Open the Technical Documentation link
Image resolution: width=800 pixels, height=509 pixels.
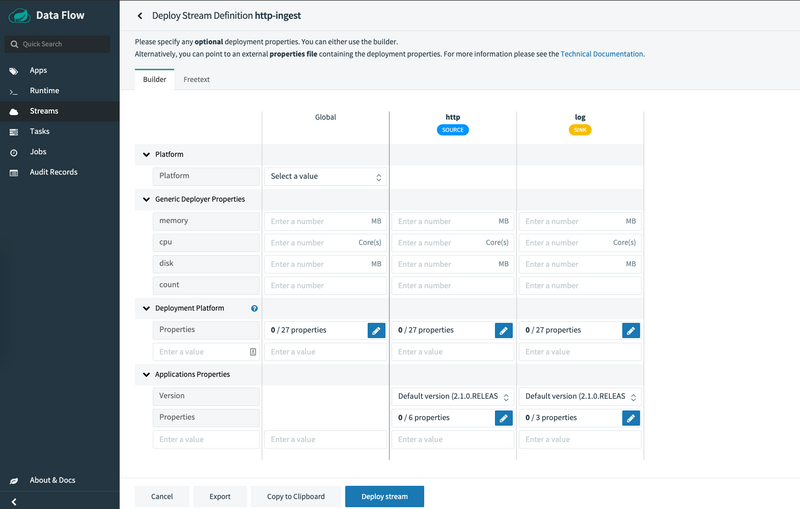tap(602, 54)
